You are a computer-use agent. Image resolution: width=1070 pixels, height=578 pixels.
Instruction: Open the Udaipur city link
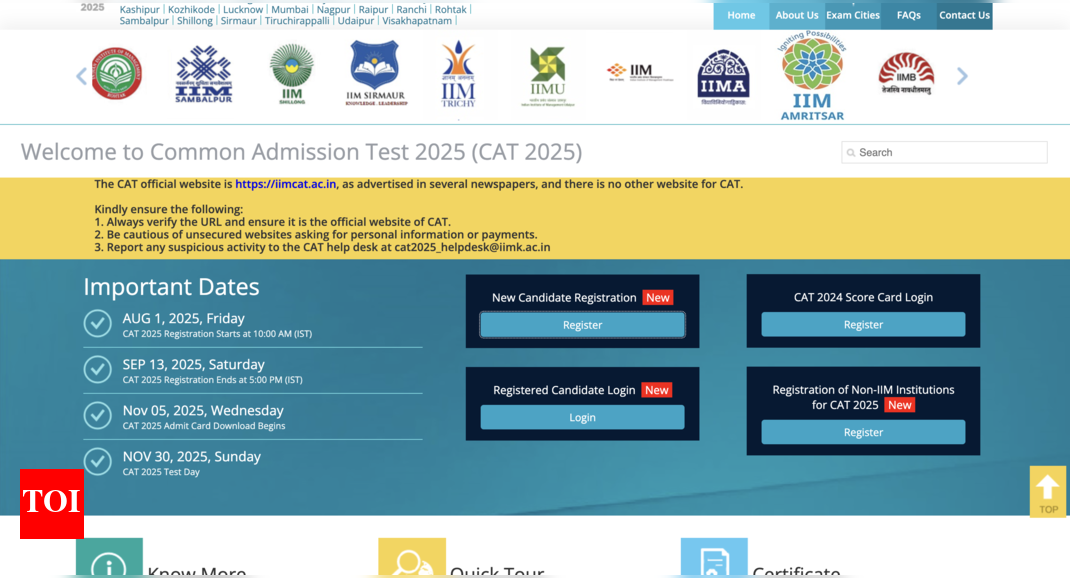356,21
